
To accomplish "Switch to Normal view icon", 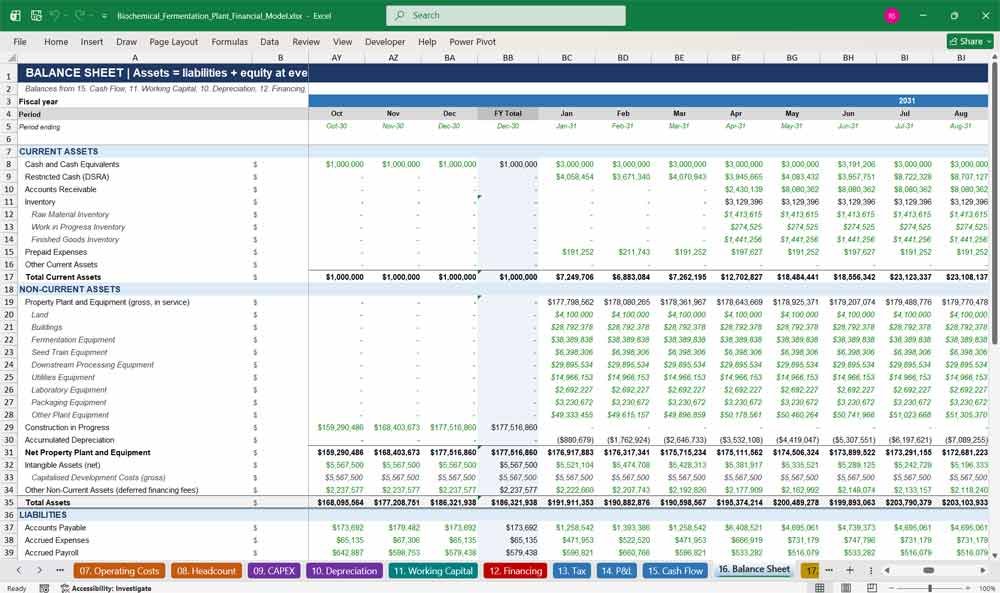I will [x=820, y=587].
